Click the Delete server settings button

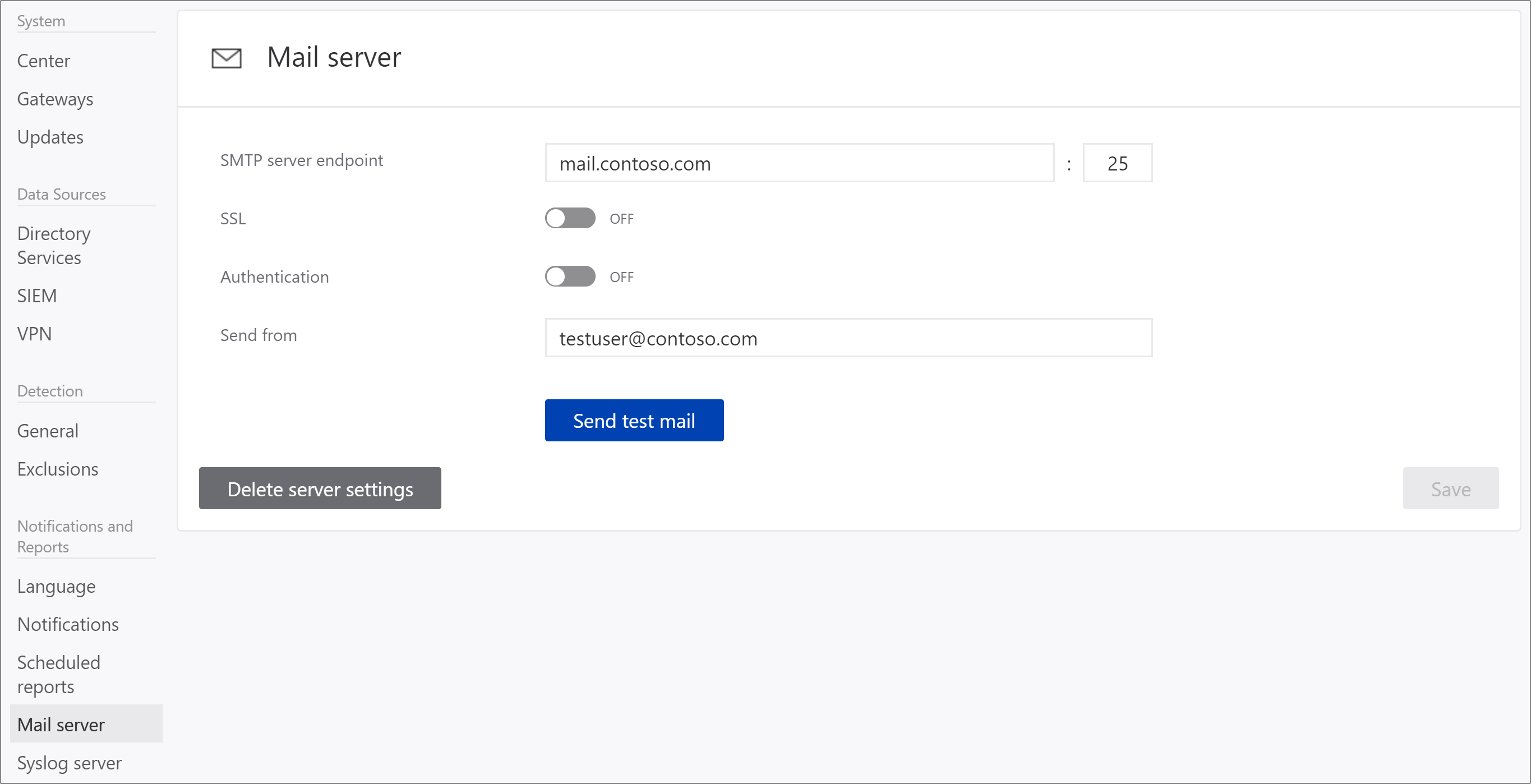click(319, 488)
